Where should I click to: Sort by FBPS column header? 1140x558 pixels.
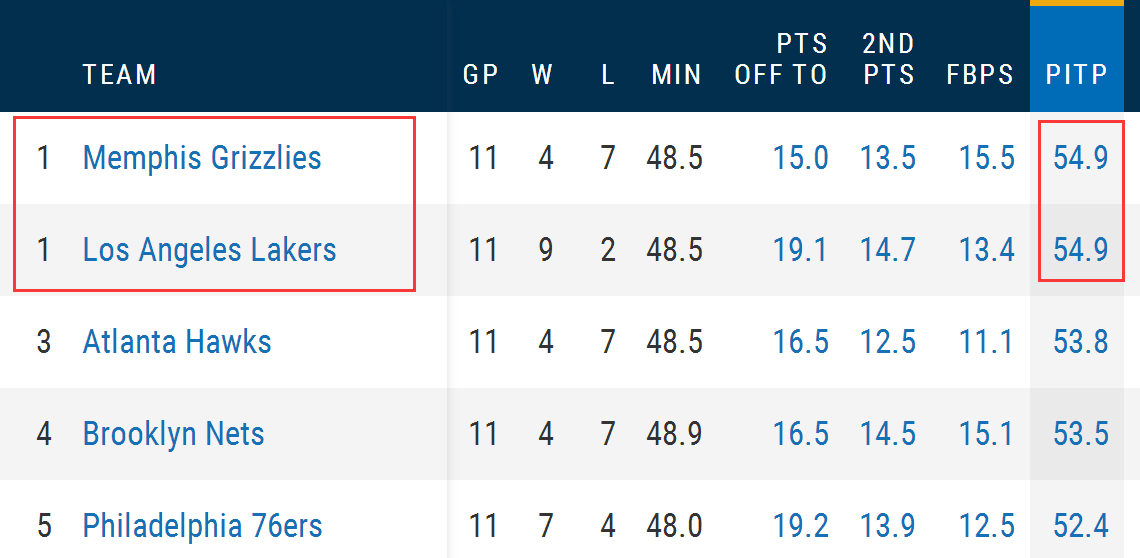(x=980, y=74)
